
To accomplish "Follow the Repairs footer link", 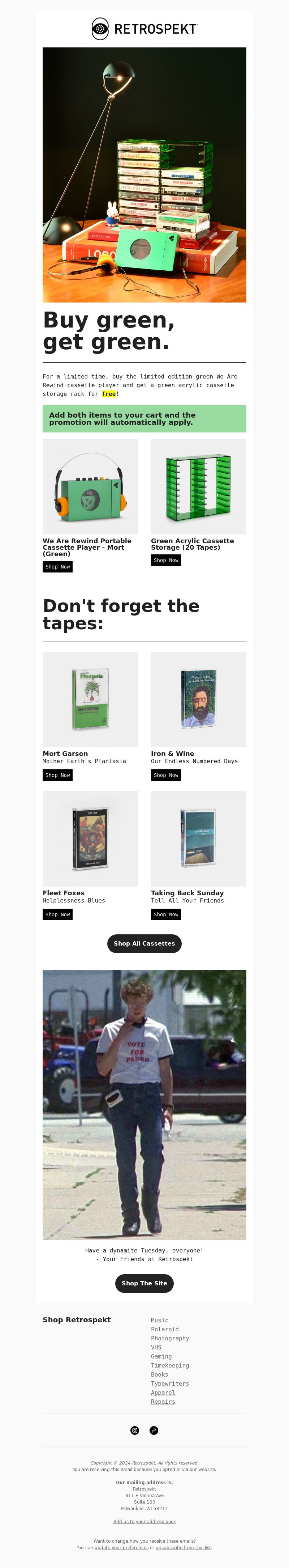I will coord(163,1402).
